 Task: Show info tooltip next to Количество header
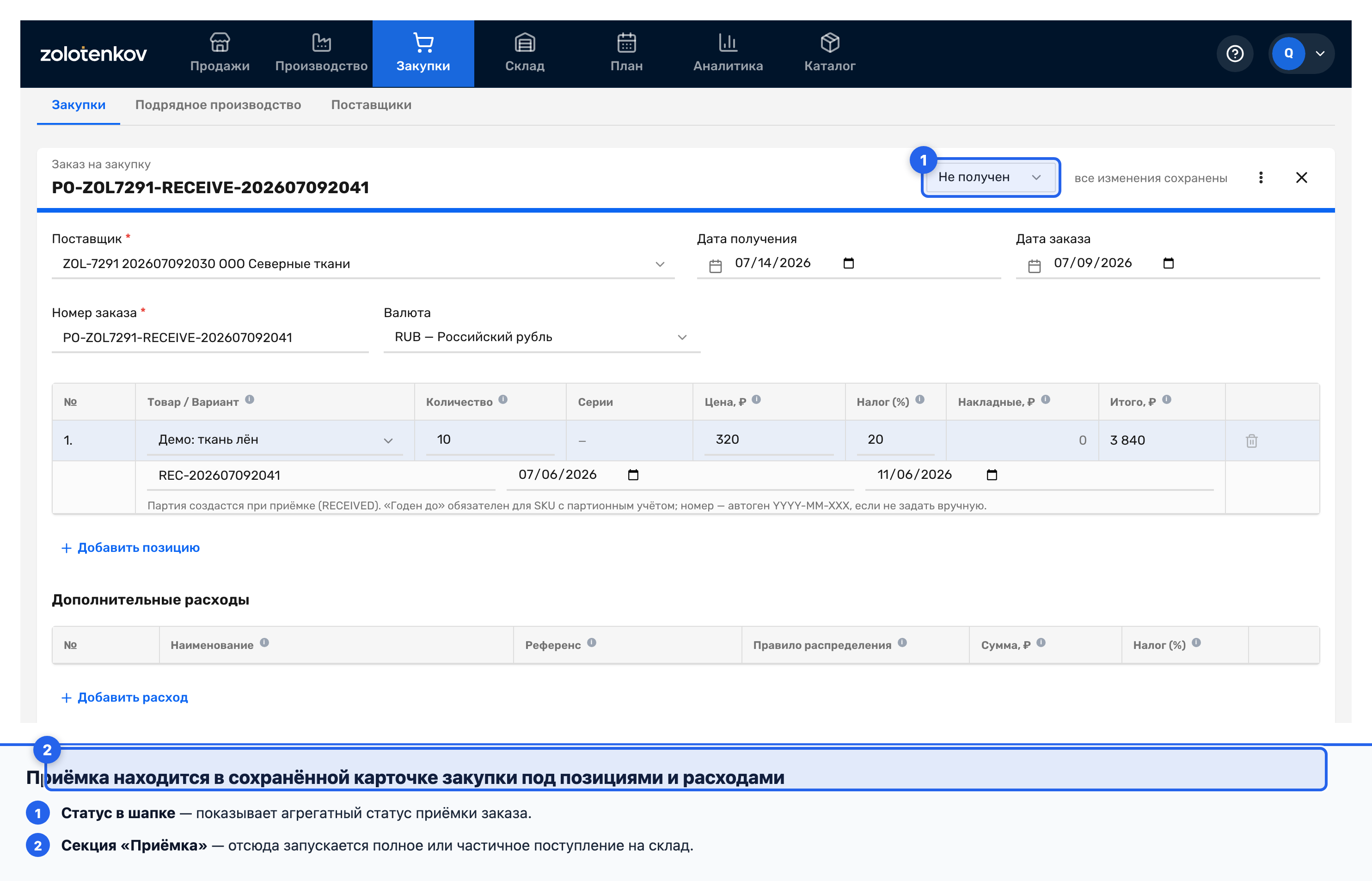pyautogui.click(x=502, y=400)
